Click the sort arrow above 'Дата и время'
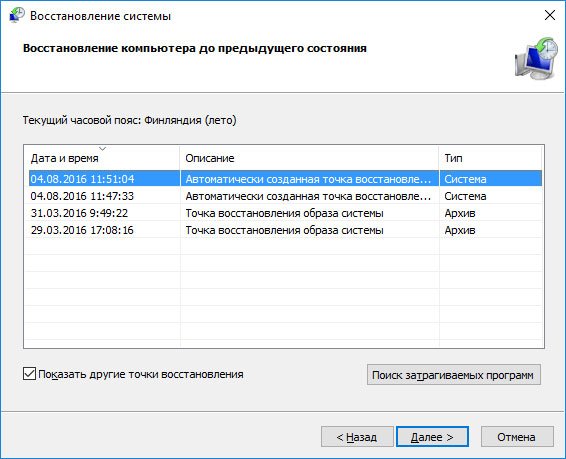 click(103, 149)
